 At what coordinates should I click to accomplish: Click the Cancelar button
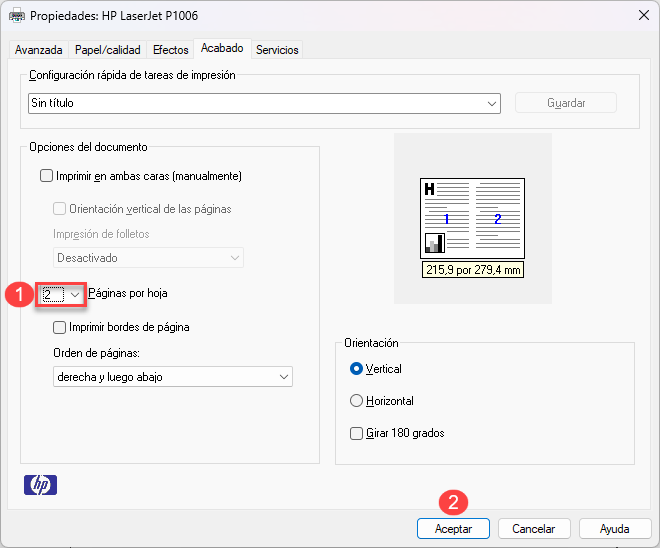(x=534, y=529)
